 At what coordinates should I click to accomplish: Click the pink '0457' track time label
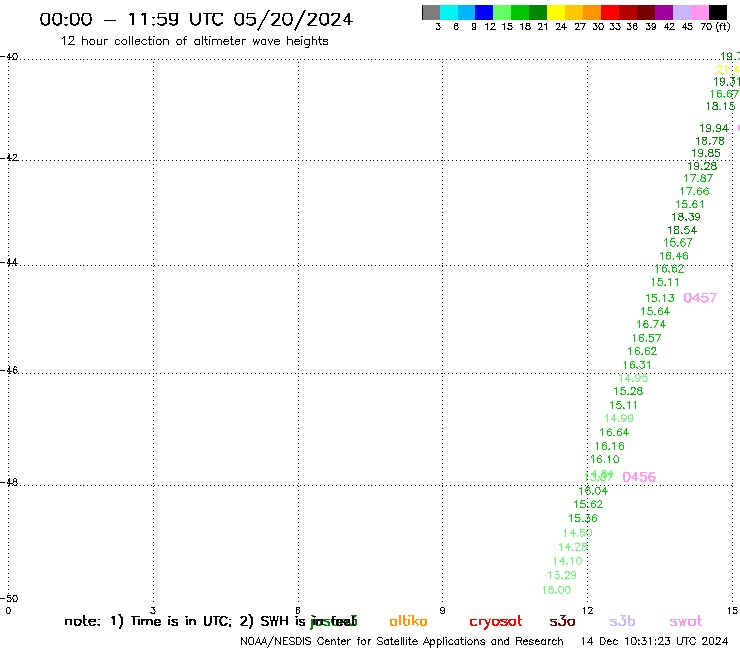pyautogui.click(x=700, y=298)
